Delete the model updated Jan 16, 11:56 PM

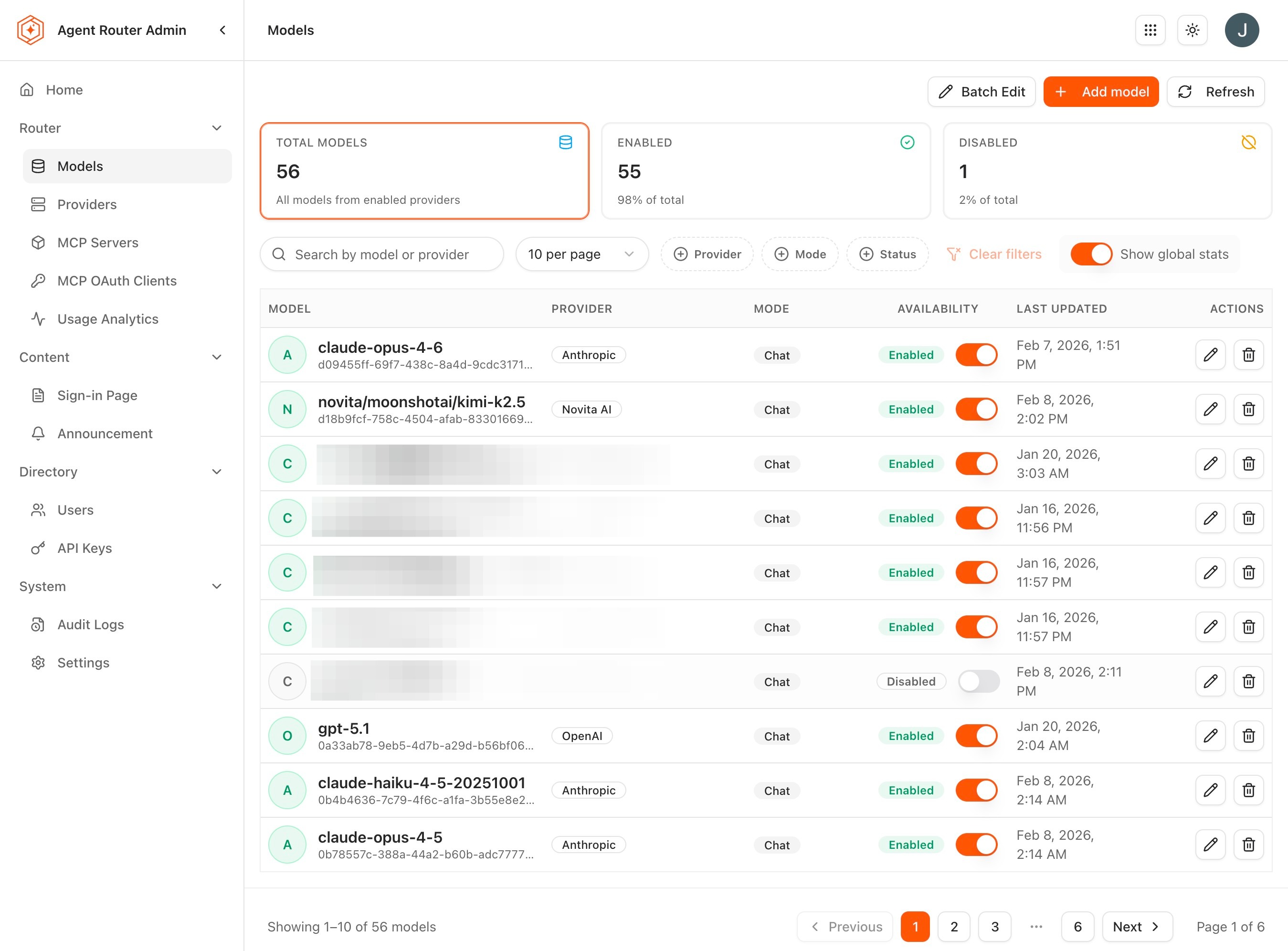click(x=1248, y=518)
